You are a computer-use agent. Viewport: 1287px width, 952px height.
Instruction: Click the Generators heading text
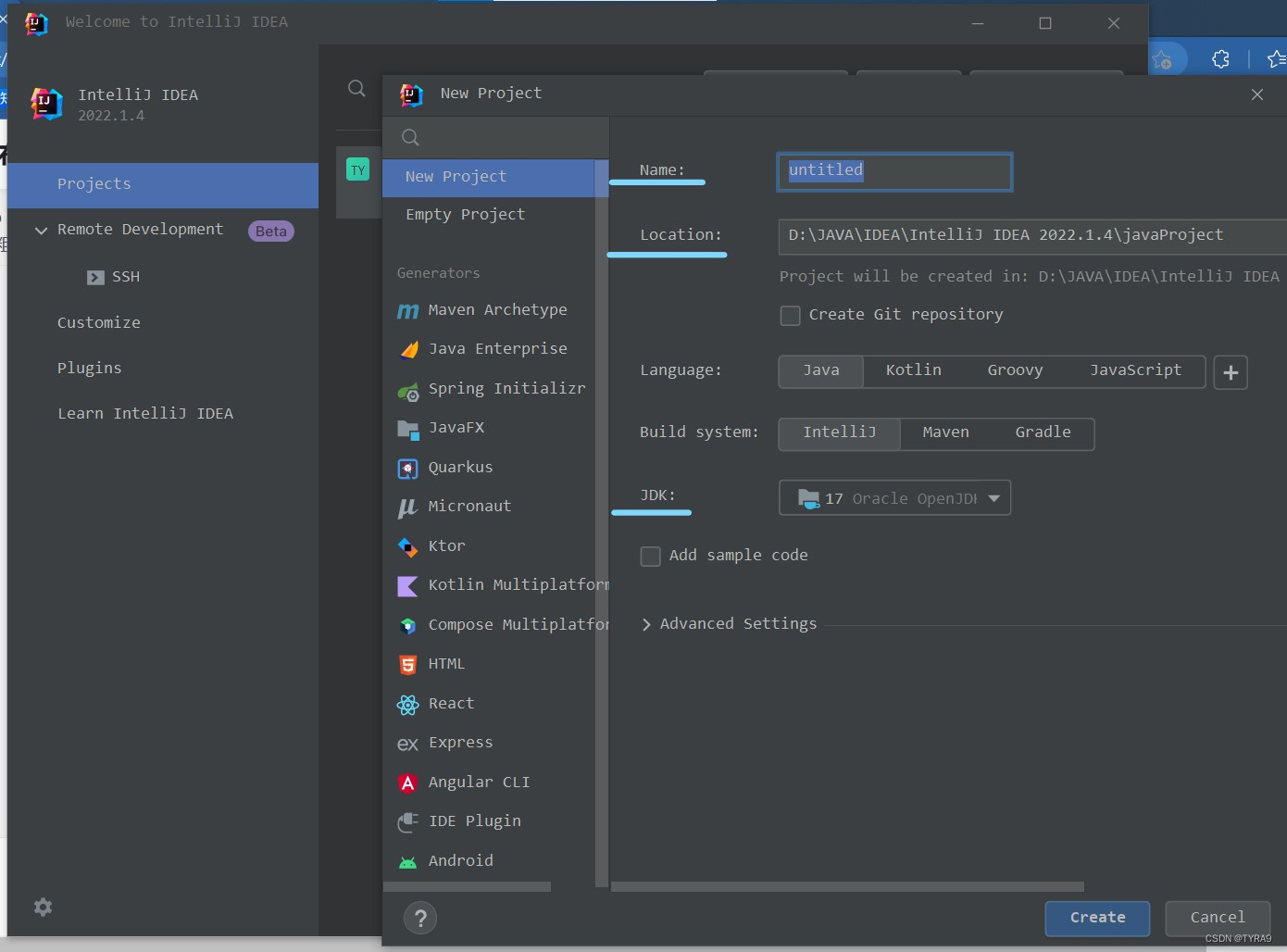pyautogui.click(x=438, y=274)
